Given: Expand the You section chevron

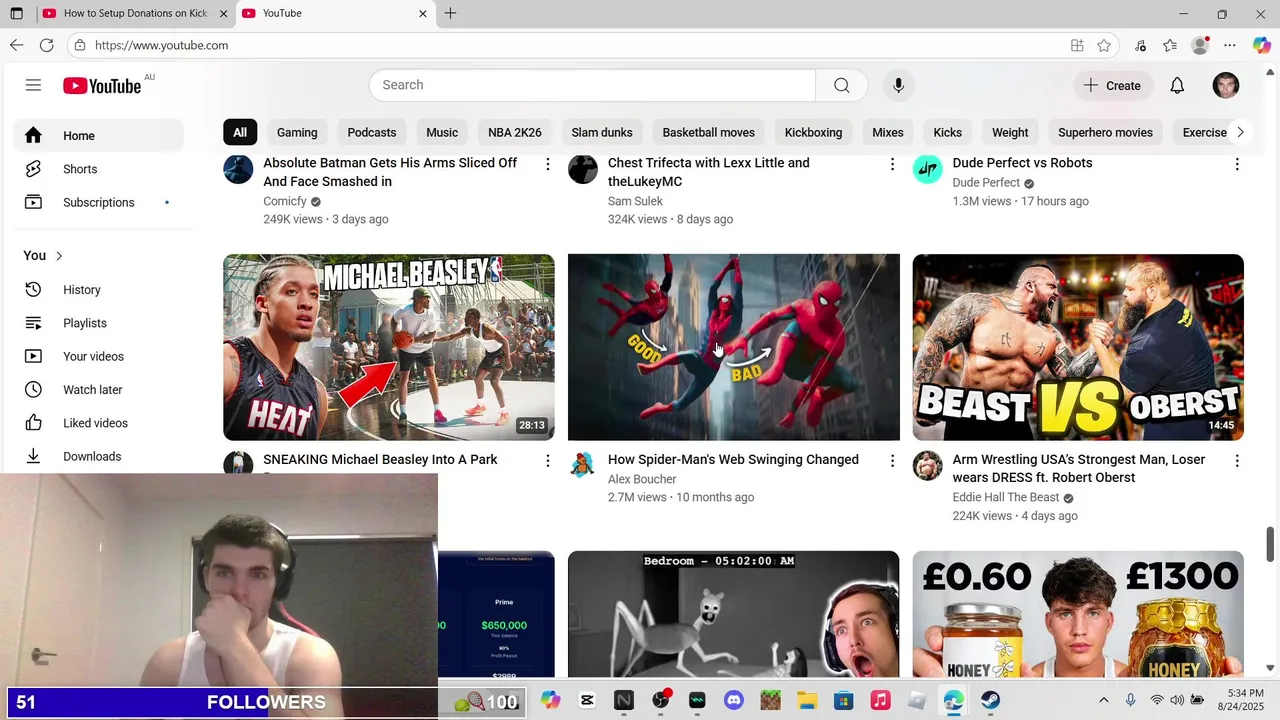Looking at the screenshot, I should click(59, 256).
